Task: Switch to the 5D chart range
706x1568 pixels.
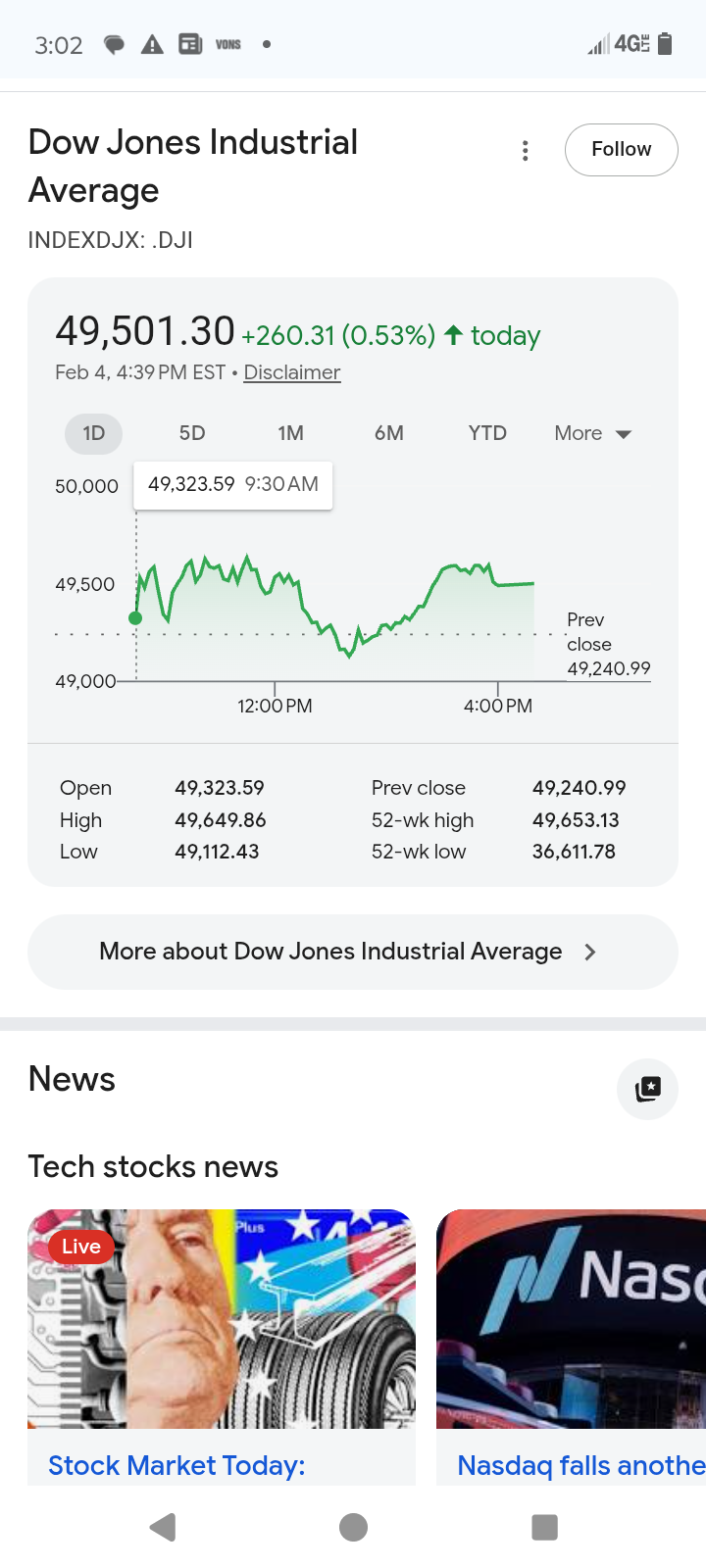Action: coord(192,434)
